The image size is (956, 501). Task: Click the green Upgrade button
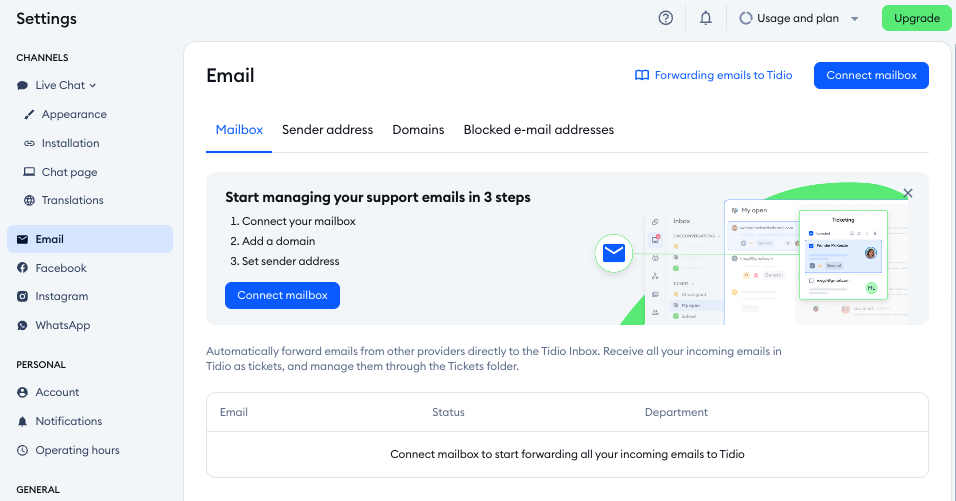(916, 18)
